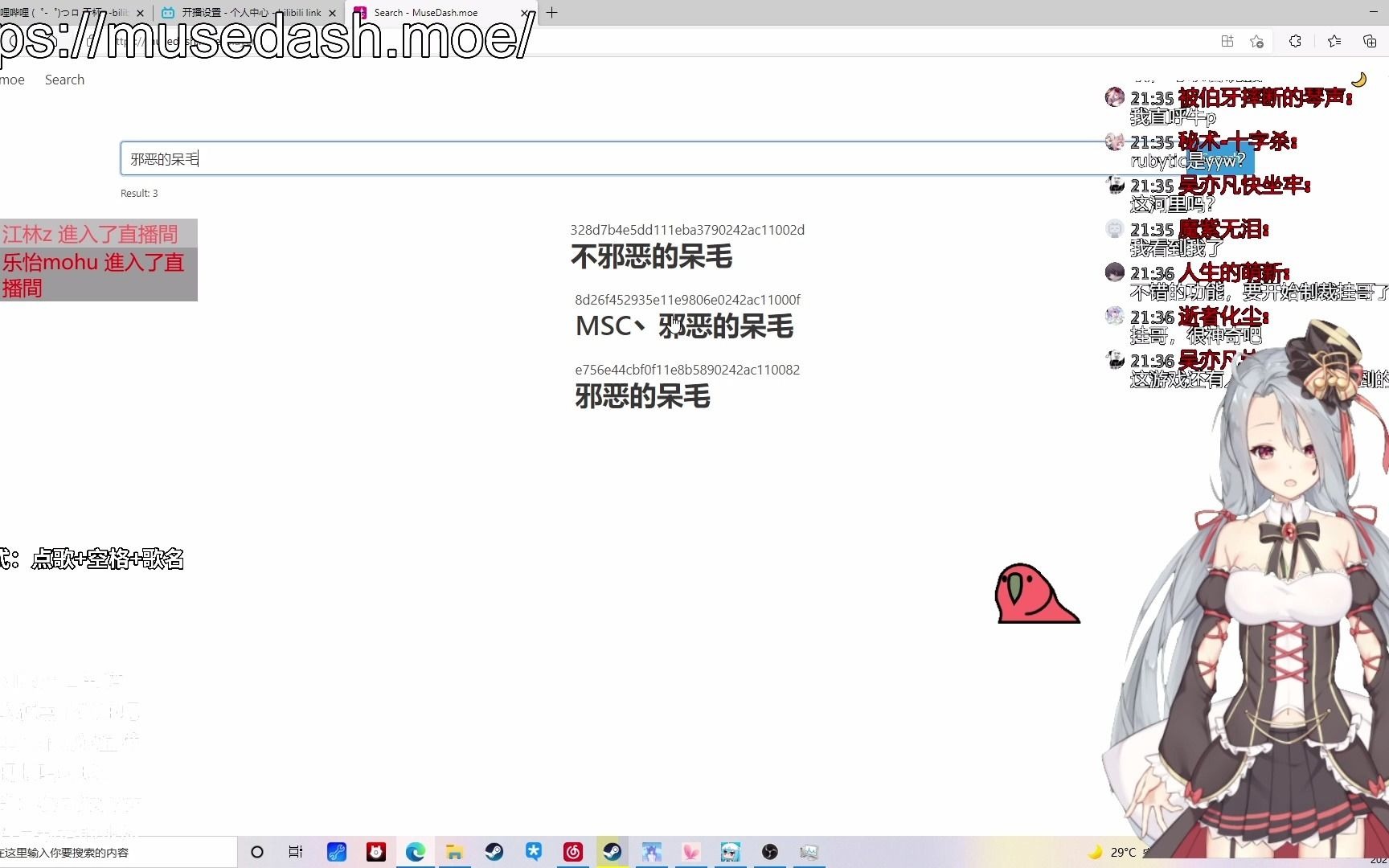Viewport: 1389px width, 868px height.
Task: Select the ID e756e44cbf0f11e8b5890242ac110082
Action: click(687, 370)
